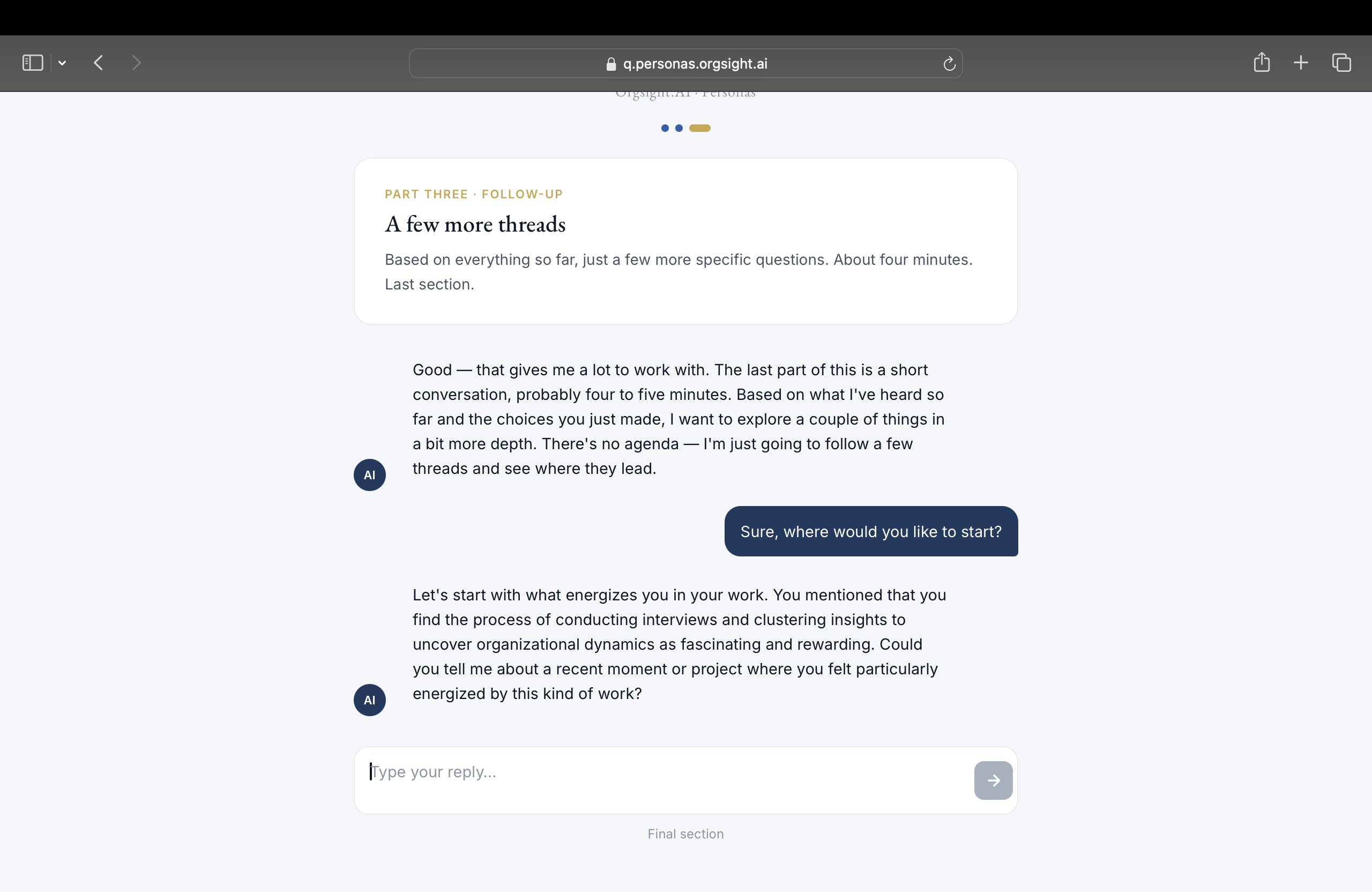The height and width of the screenshot is (892, 1372).
Task: Reload the current page
Action: pos(949,63)
